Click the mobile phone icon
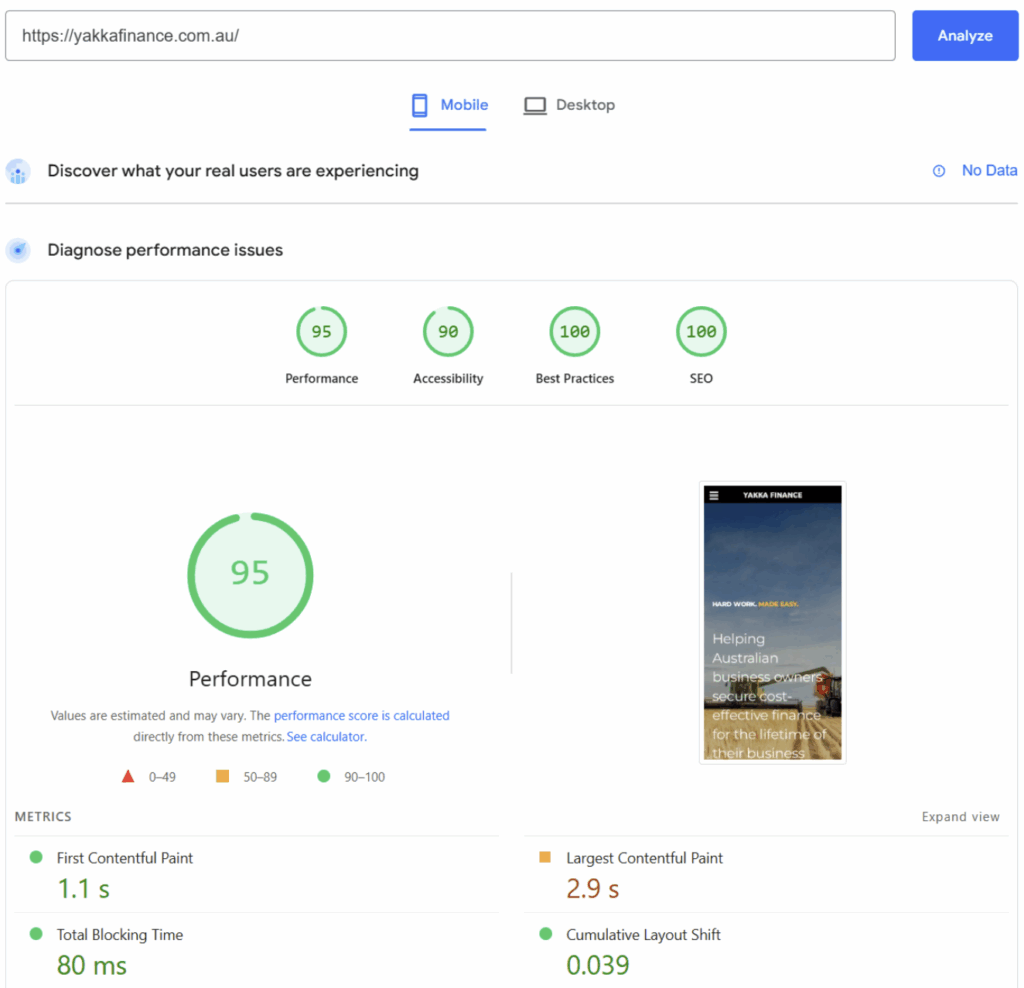The width and height of the screenshot is (1024, 988). (x=420, y=105)
